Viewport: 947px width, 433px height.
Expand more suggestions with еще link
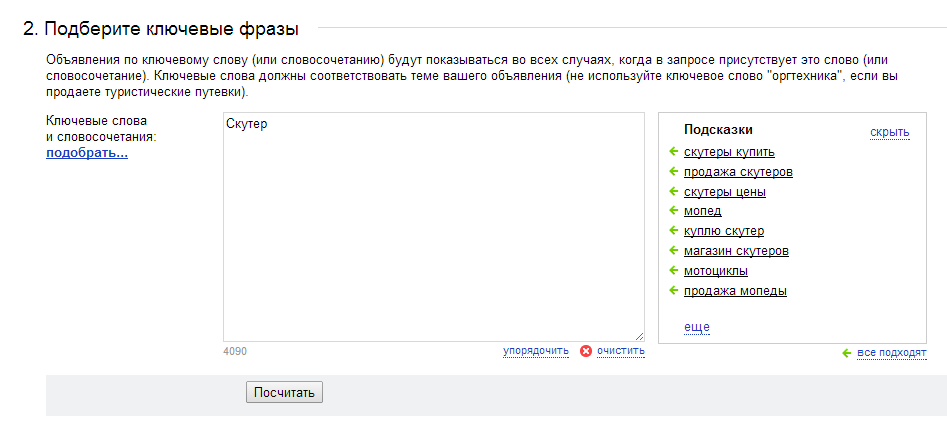pos(696,327)
